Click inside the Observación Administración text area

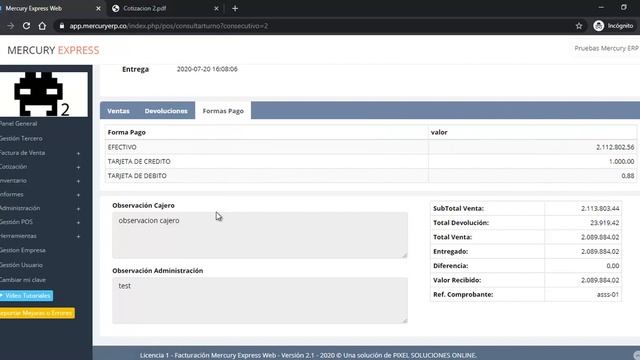tap(260, 300)
